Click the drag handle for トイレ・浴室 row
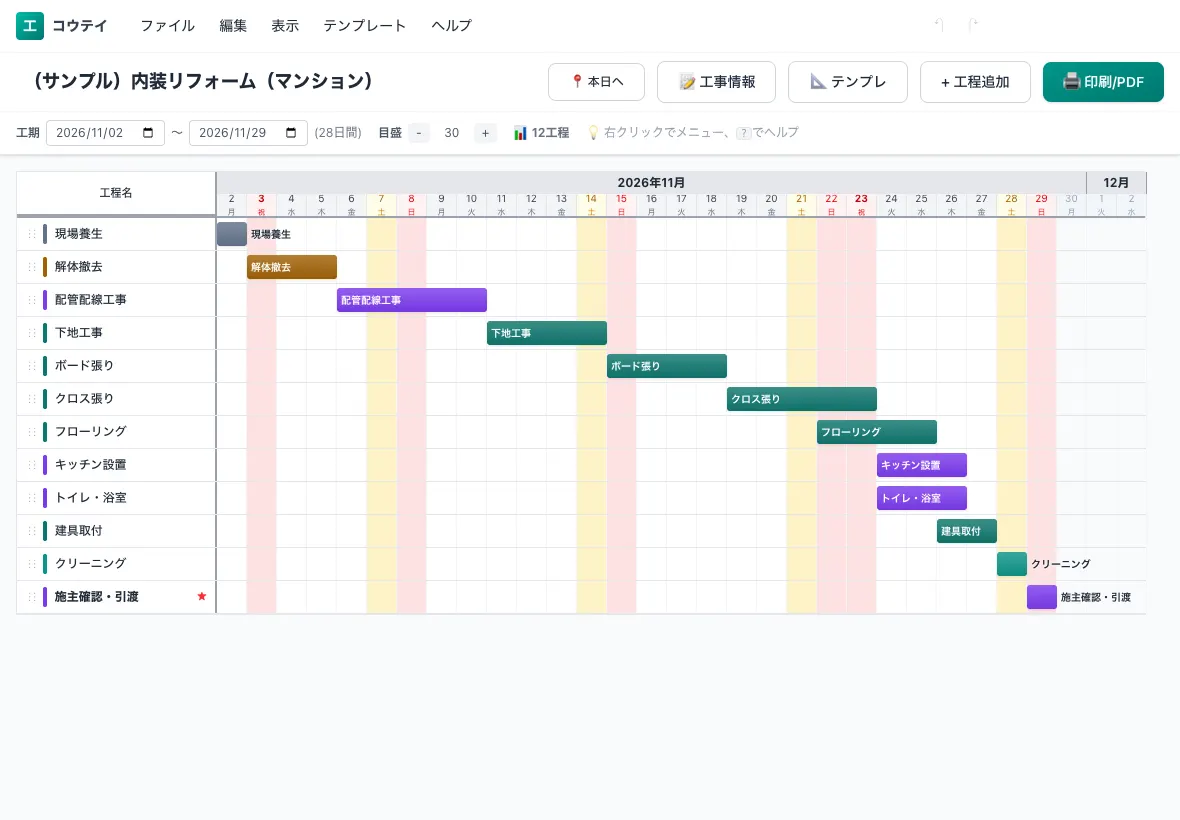The image size is (1180, 820). (x=32, y=498)
